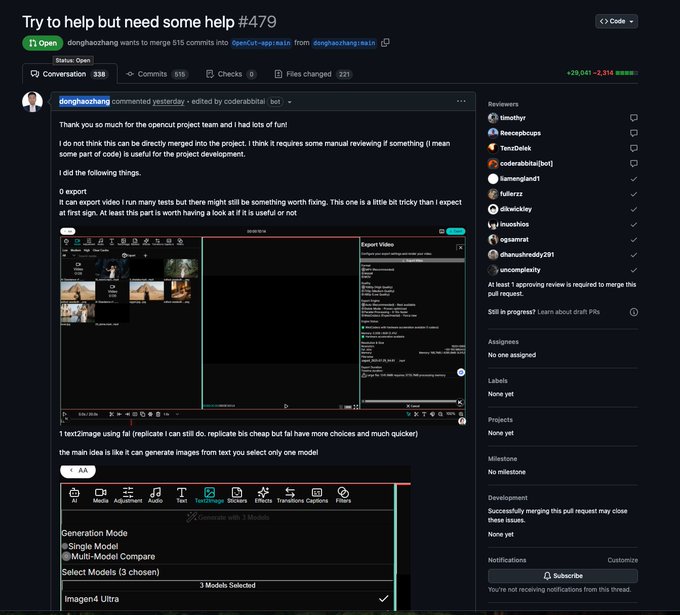Click the forest media thumbnail in export screenshot
Image resolution: width=680 pixels, height=615 pixels.
click(x=181, y=268)
